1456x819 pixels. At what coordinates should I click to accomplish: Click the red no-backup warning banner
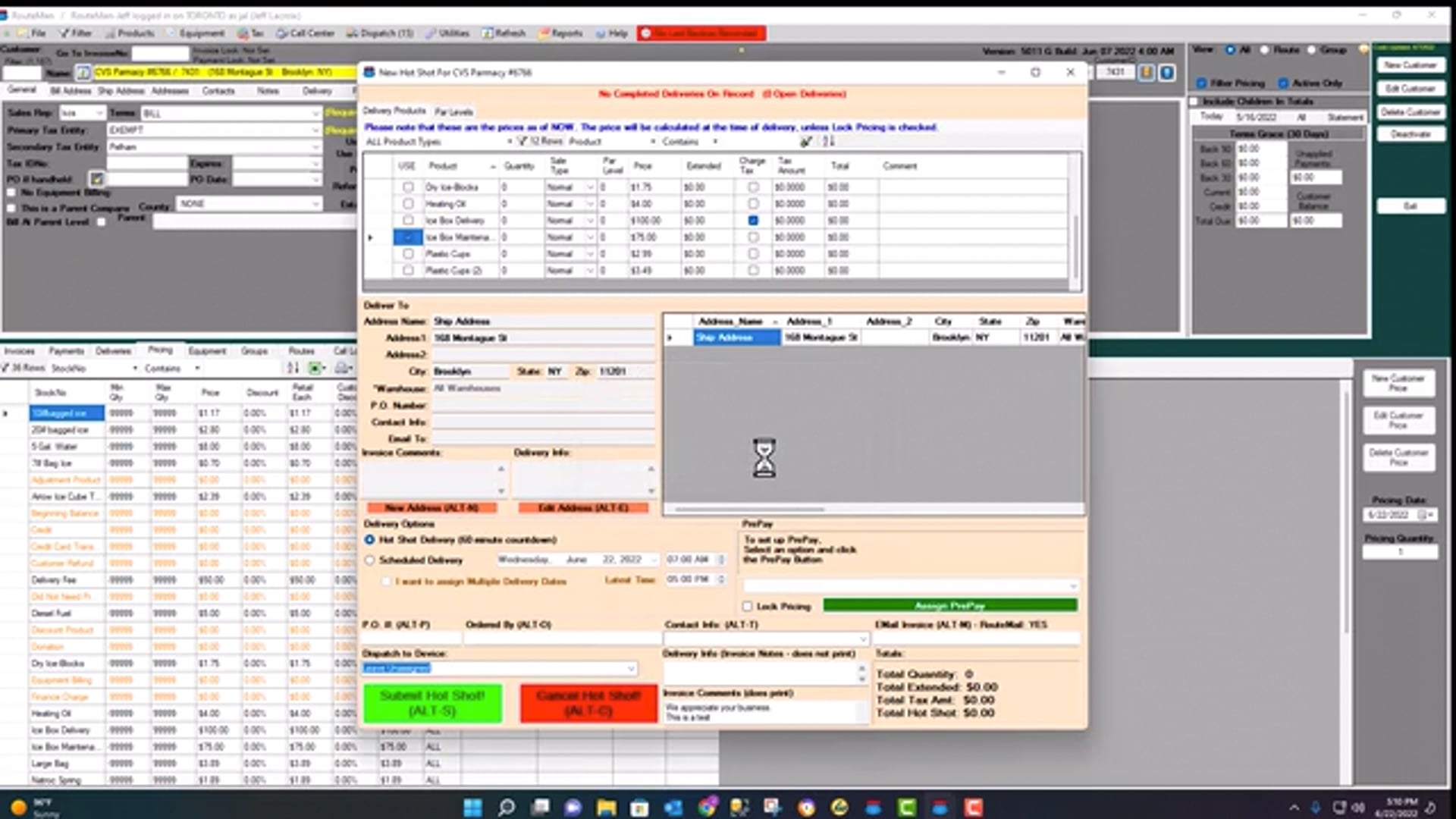(701, 33)
